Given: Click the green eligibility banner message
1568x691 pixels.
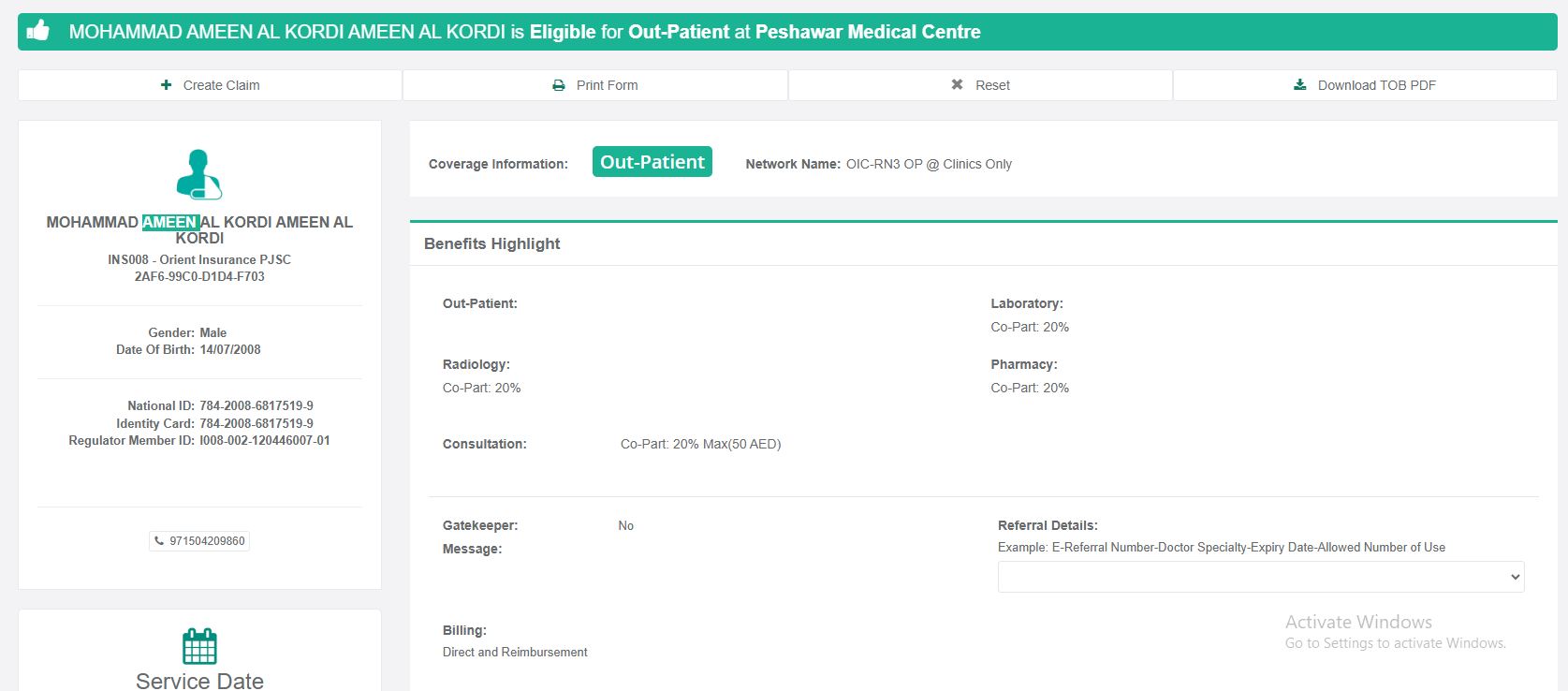Looking at the screenshot, I should [x=524, y=32].
